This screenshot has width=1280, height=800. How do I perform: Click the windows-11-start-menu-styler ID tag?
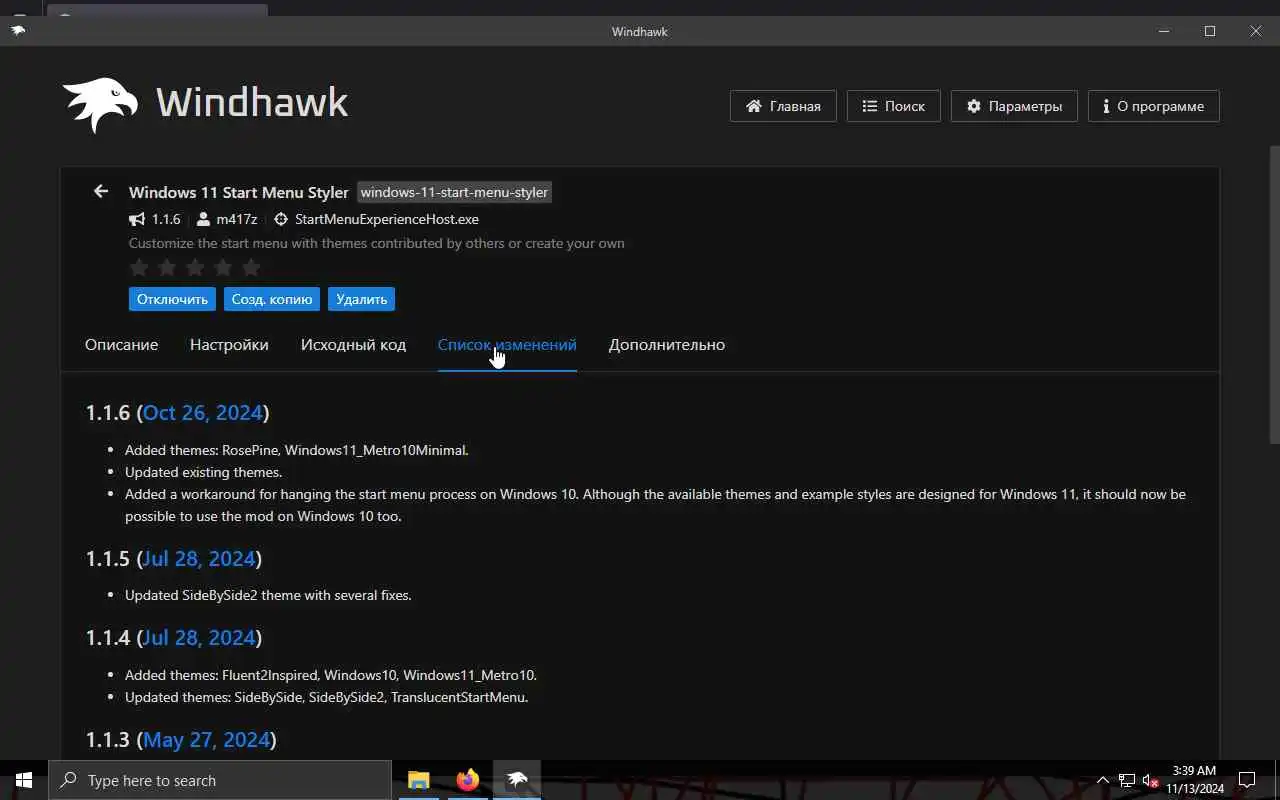point(454,192)
